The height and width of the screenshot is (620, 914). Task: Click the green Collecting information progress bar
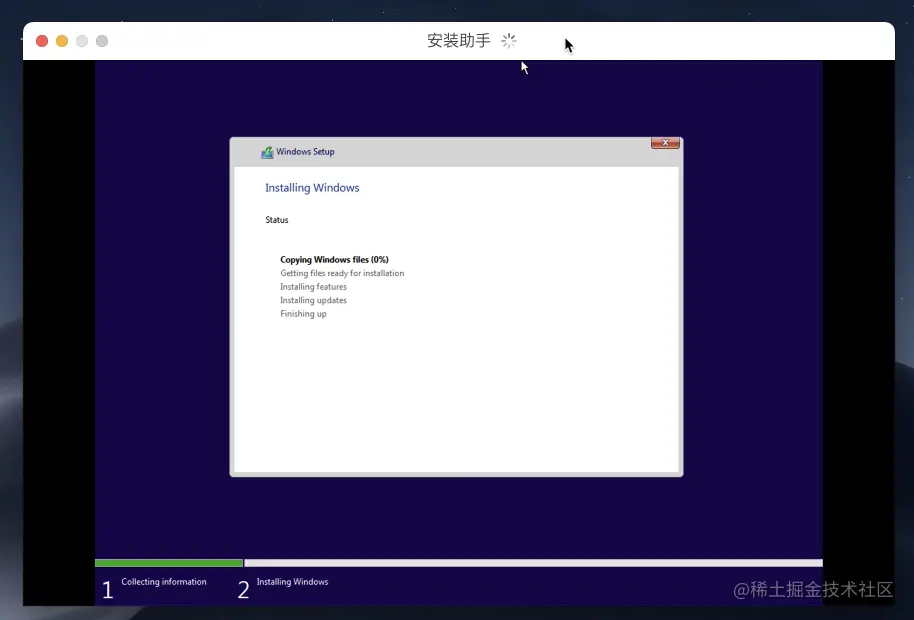coord(168,563)
